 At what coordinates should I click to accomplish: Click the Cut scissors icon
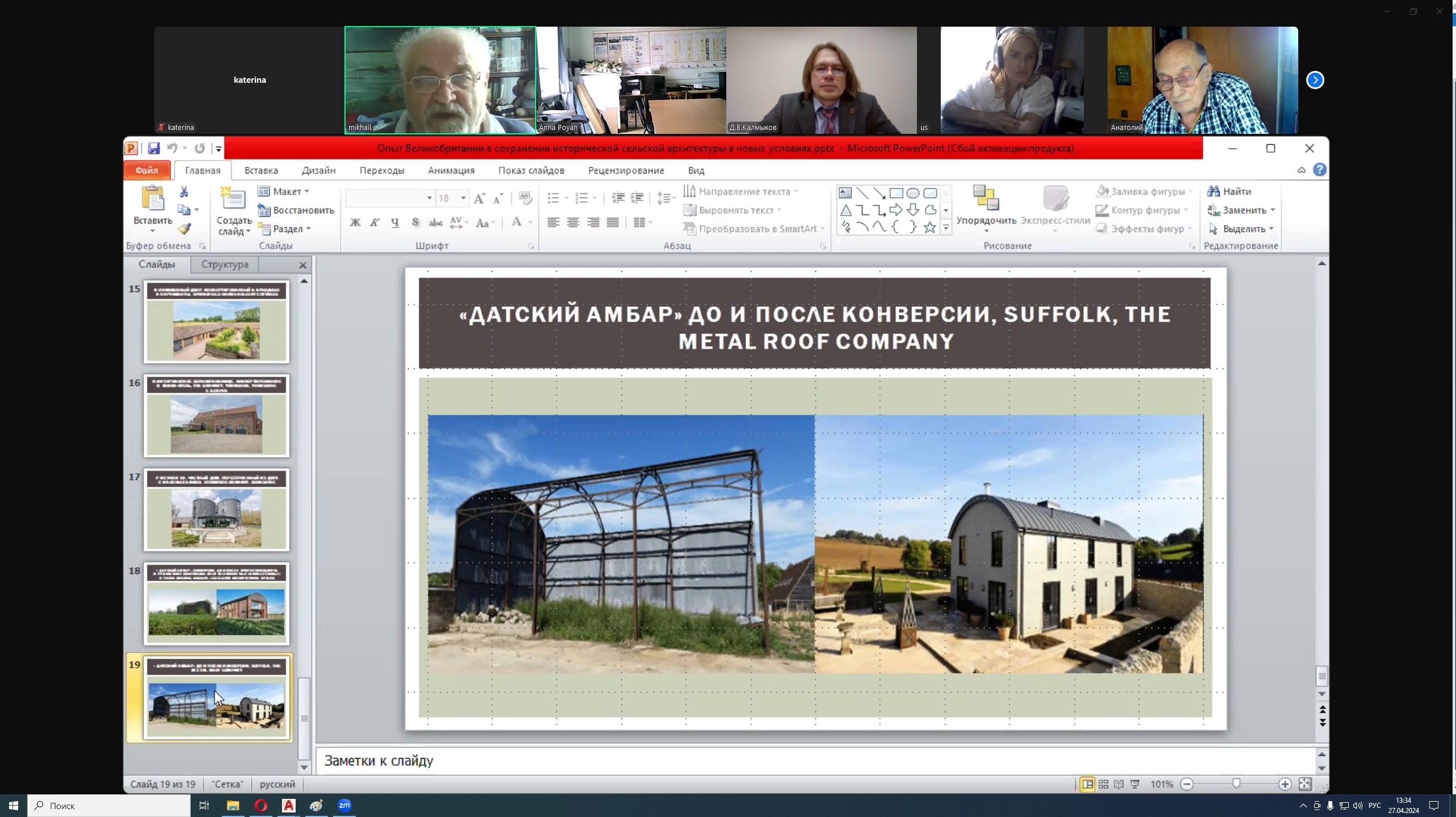184,192
